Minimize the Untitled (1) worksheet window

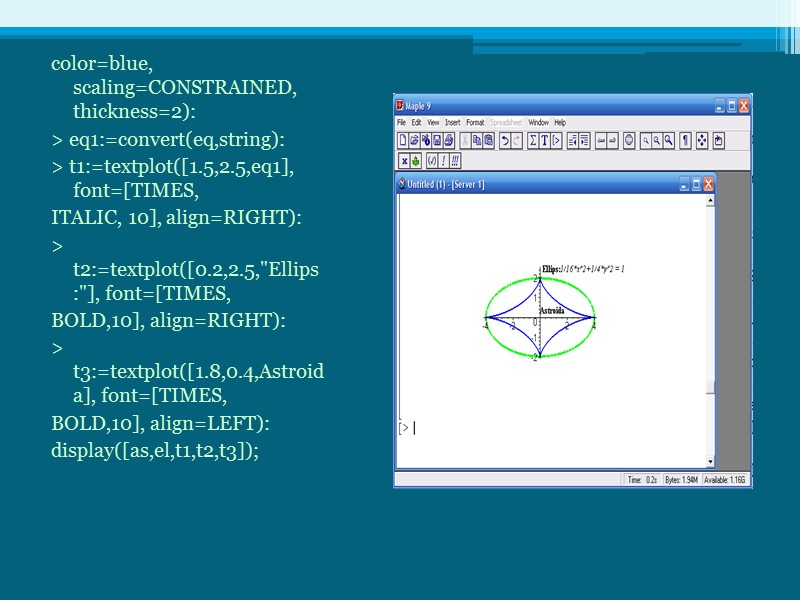(x=684, y=185)
